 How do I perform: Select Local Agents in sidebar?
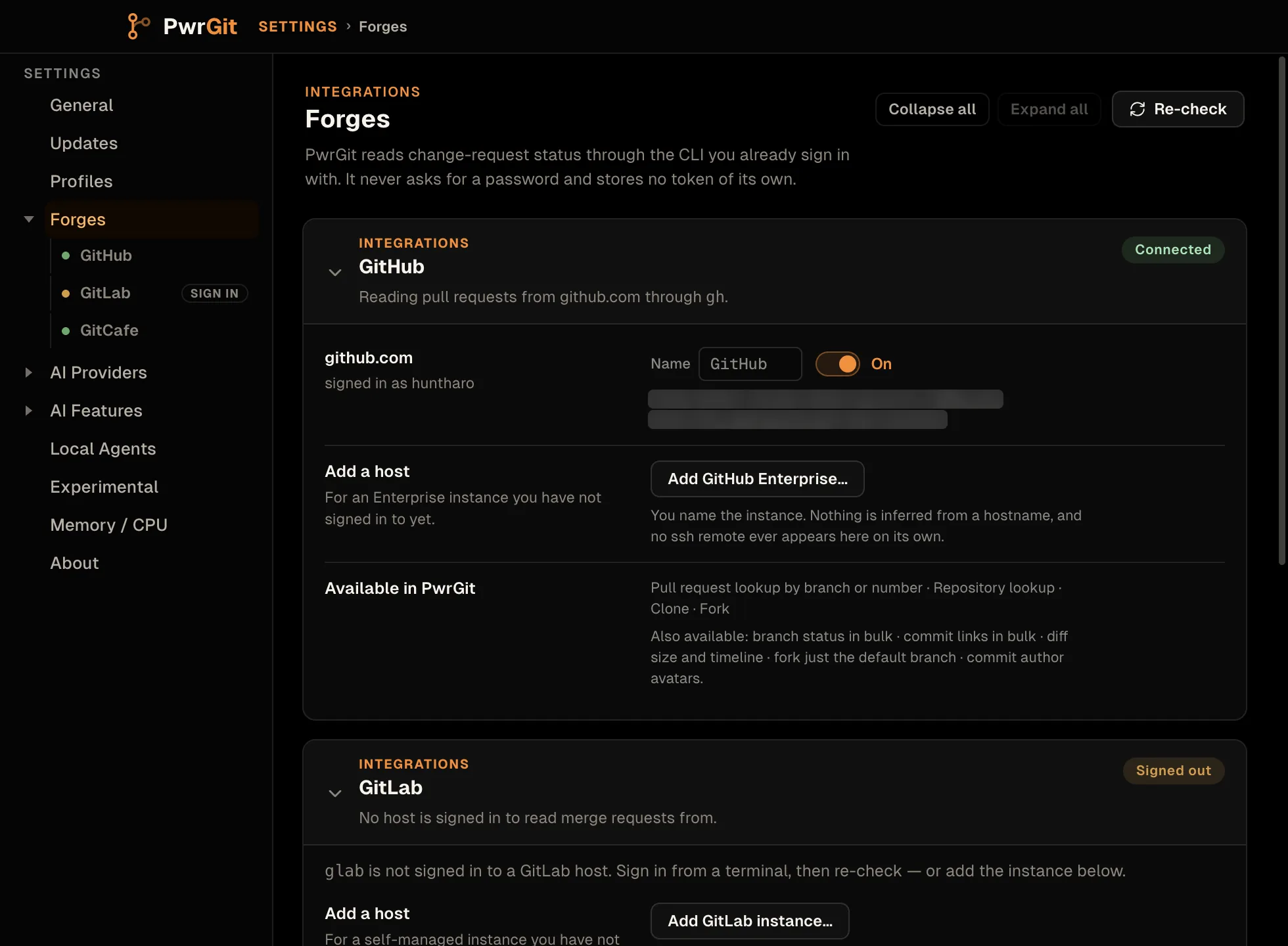[103, 449]
